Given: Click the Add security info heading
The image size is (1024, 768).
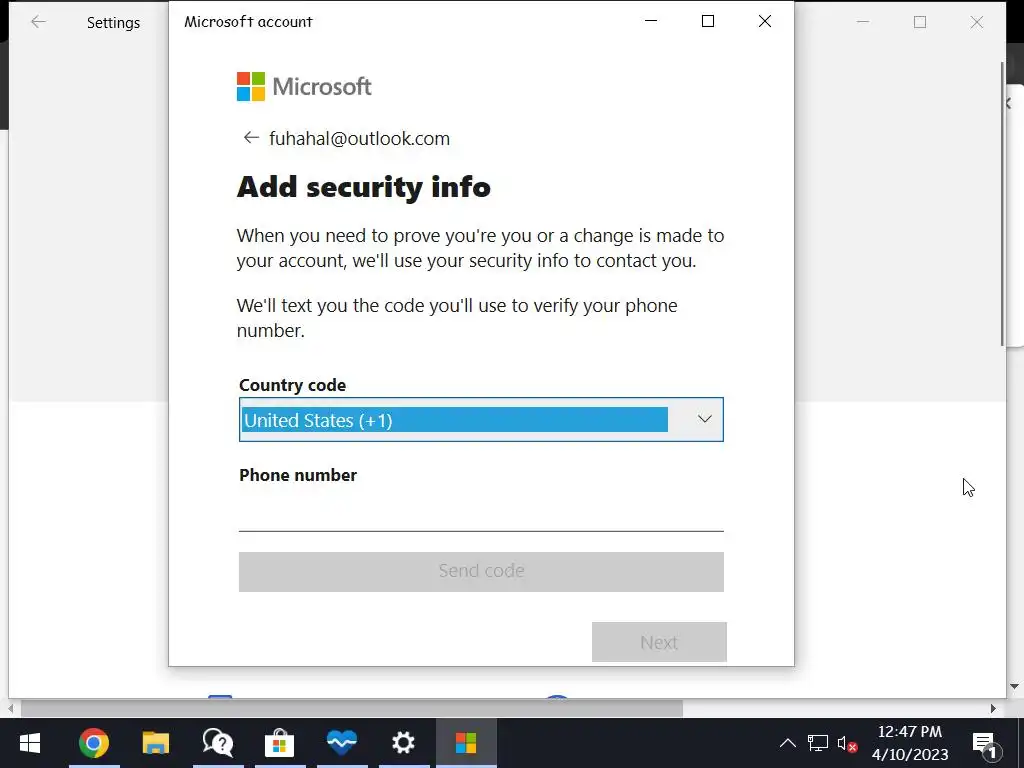Looking at the screenshot, I should point(363,187).
